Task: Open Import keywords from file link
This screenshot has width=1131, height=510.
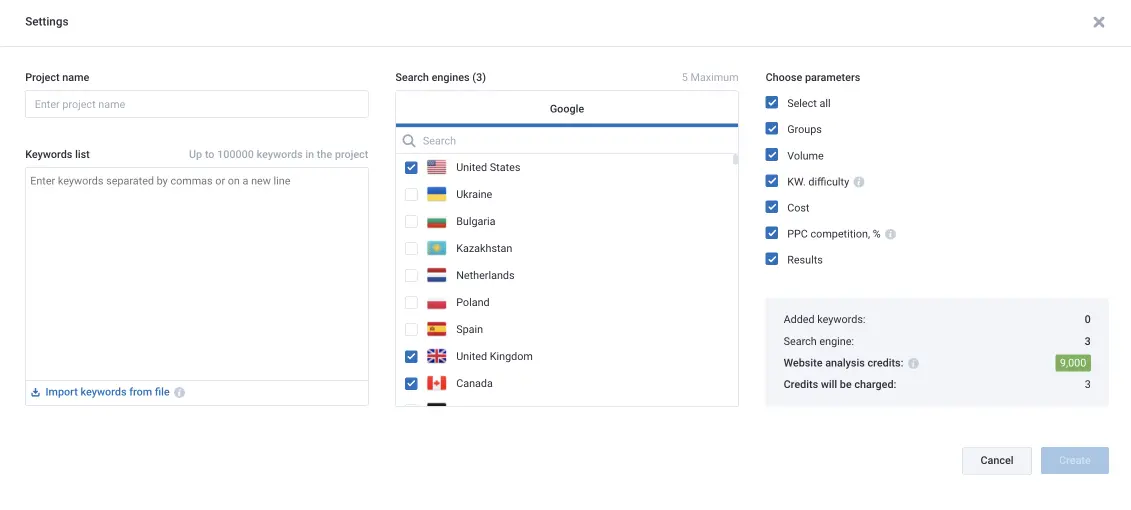Action: coord(107,392)
